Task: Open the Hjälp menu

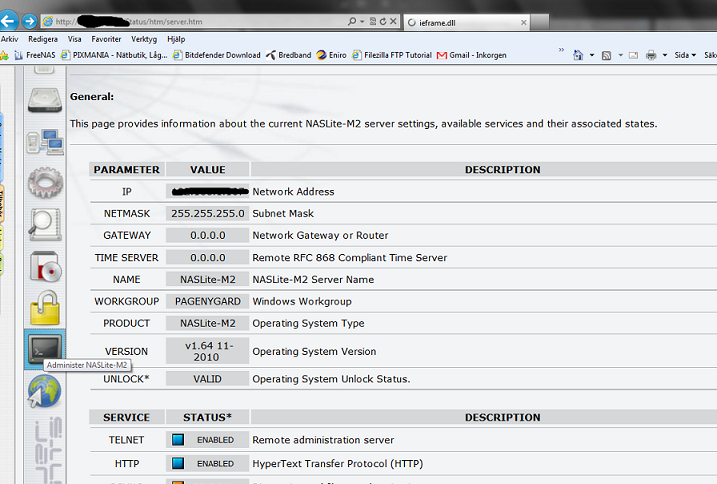Action: (176, 39)
